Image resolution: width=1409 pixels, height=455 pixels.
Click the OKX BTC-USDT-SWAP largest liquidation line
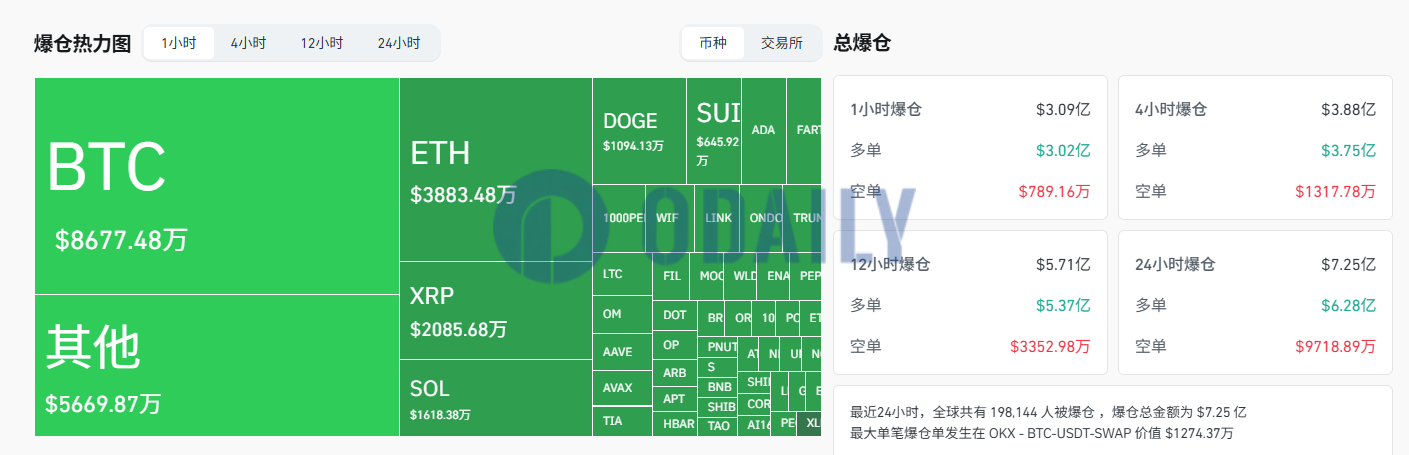click(1041, 433)
